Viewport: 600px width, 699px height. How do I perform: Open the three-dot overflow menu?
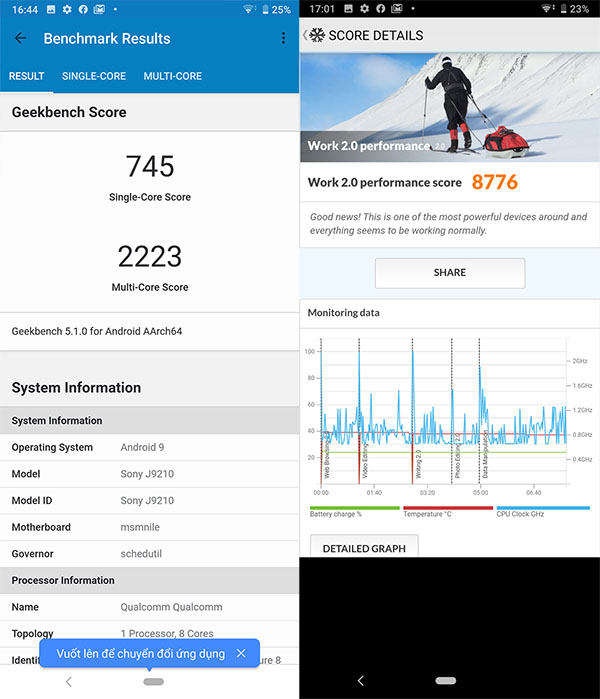coord(283,38)
